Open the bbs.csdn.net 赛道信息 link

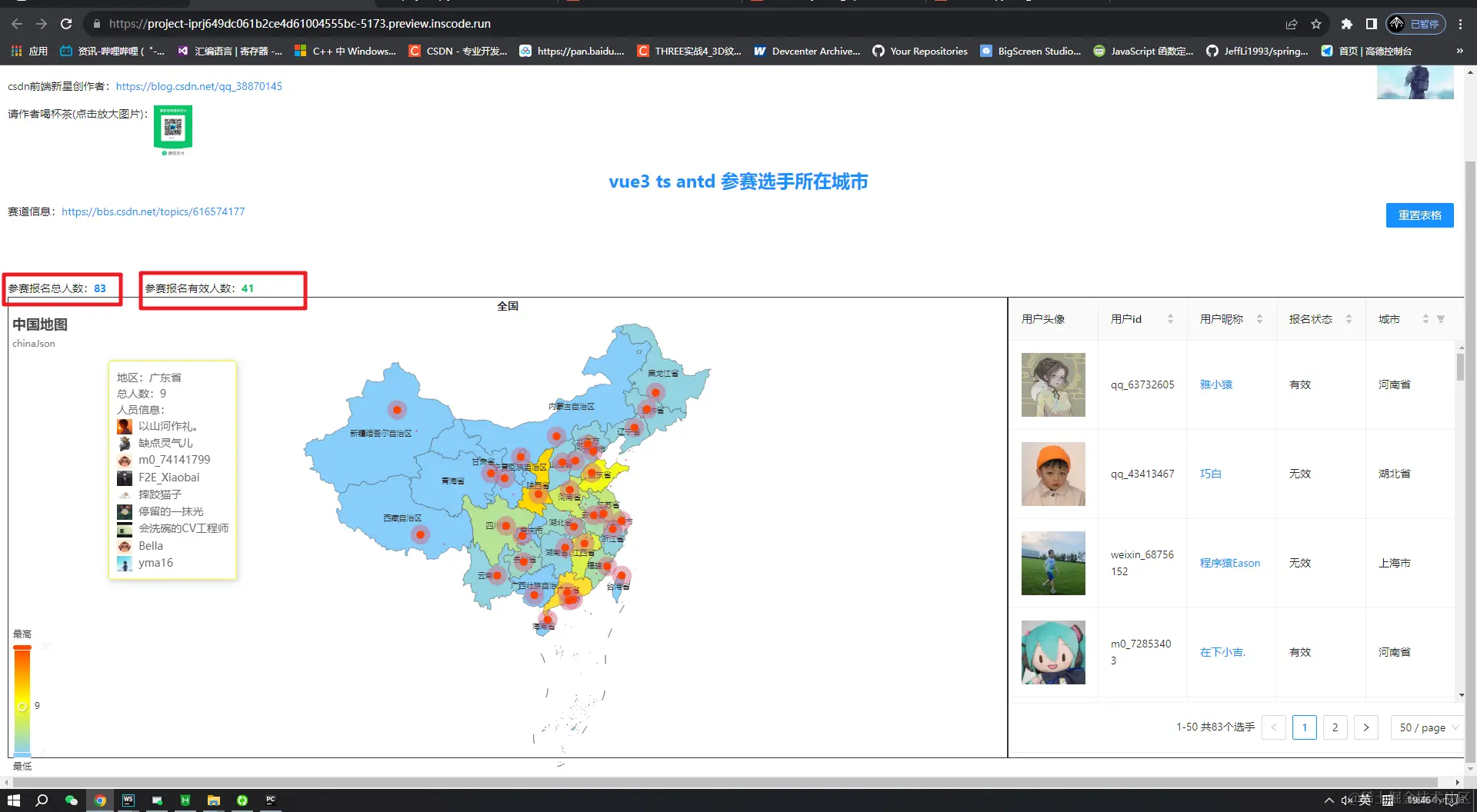[152, 211]
